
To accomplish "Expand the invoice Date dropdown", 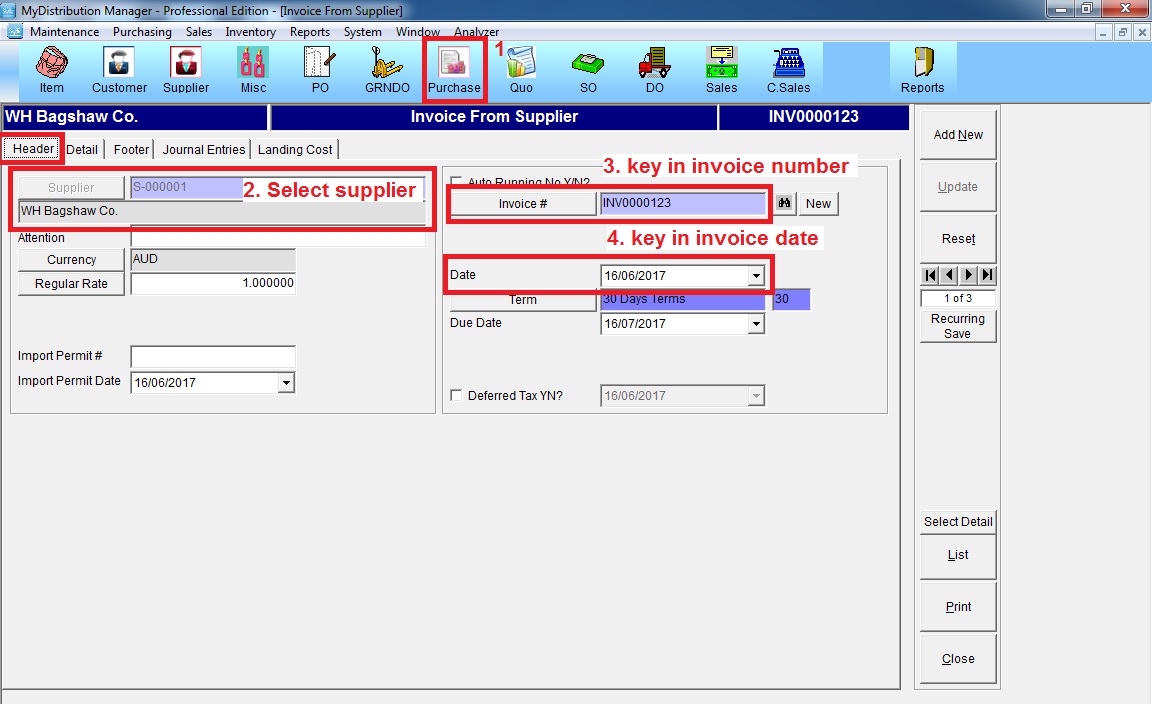I will click(x=755, y=276).
